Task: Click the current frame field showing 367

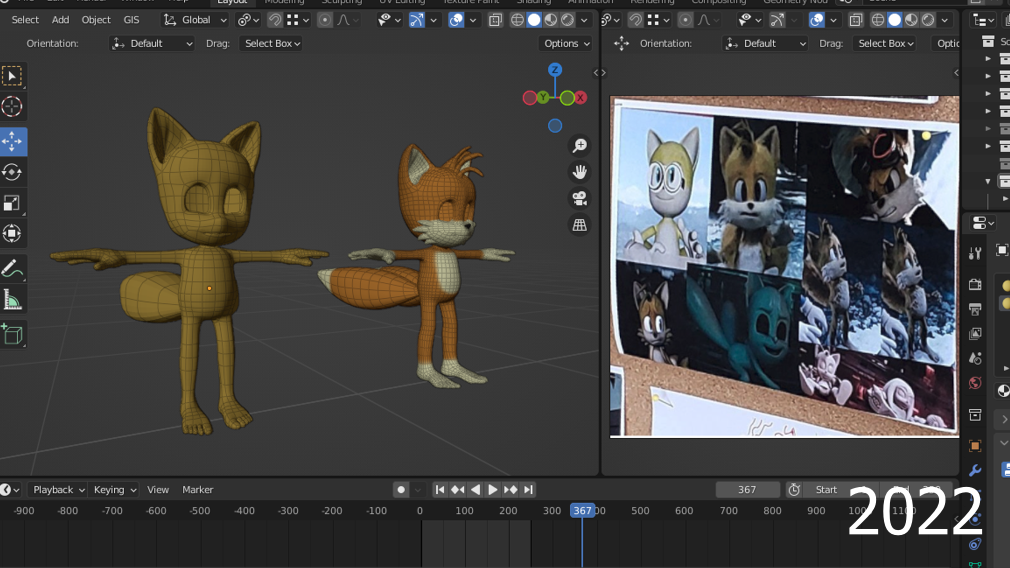Action: (747, 490)
